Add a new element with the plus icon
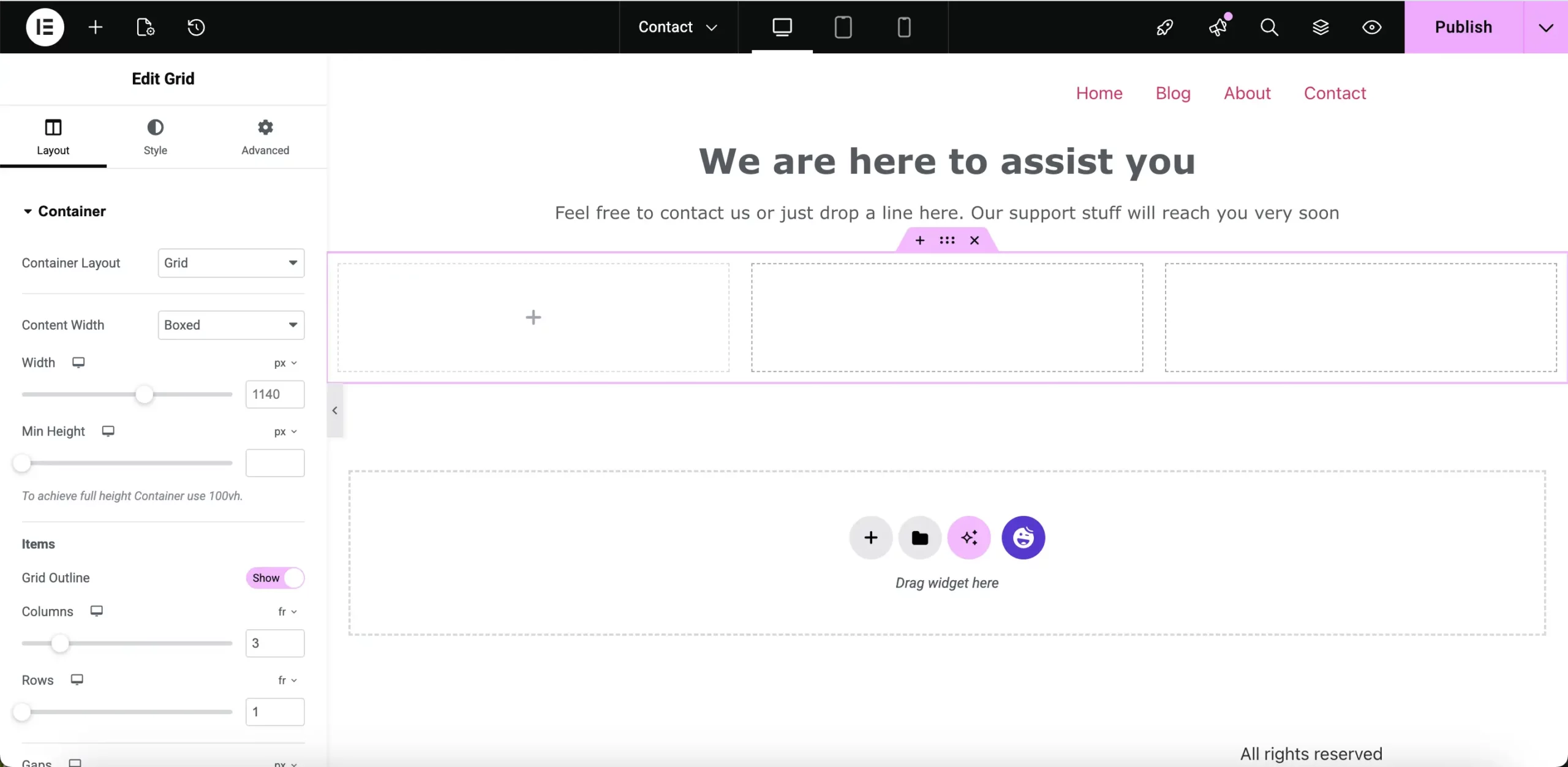Image resolution: width=1568 pixels, height=767 pixels. [x=95, y=27]
